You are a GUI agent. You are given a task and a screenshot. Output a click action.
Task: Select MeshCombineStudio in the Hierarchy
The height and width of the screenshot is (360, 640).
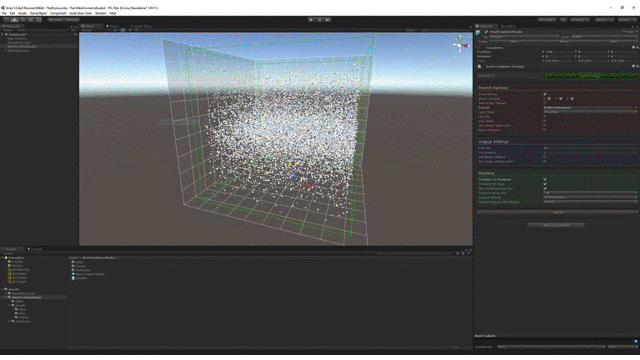[22, 47]
